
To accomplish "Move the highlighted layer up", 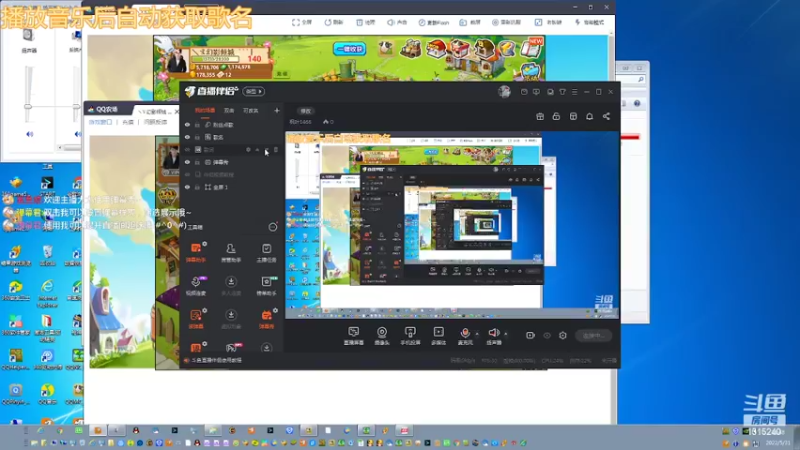I will 258,149.
